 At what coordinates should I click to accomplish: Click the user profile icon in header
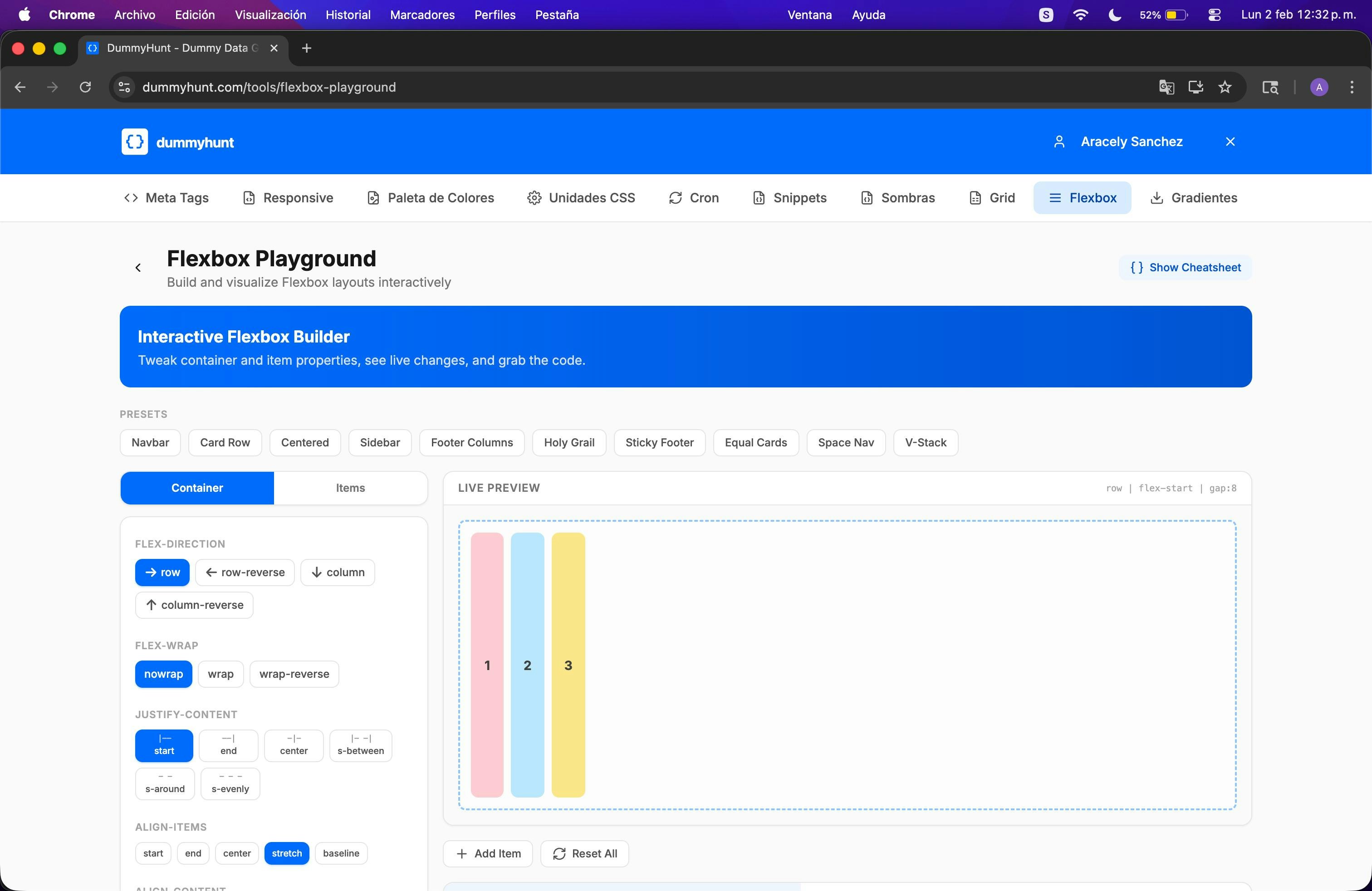1059,142
